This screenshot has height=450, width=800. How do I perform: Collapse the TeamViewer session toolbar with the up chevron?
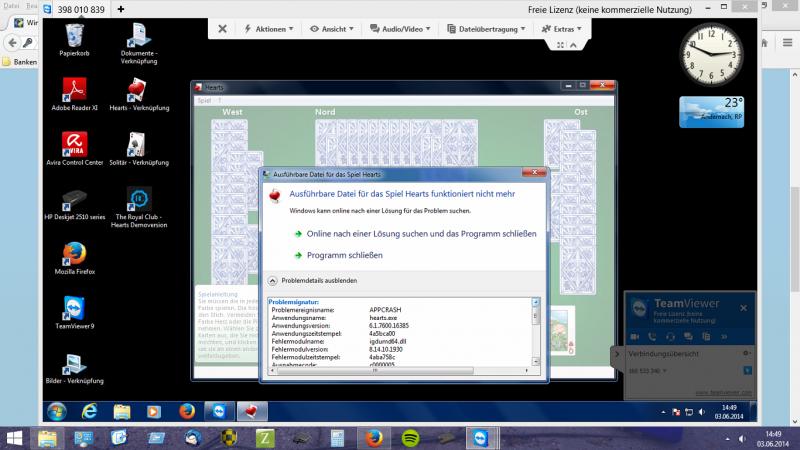pyautogui.click(x=573, y=45)
